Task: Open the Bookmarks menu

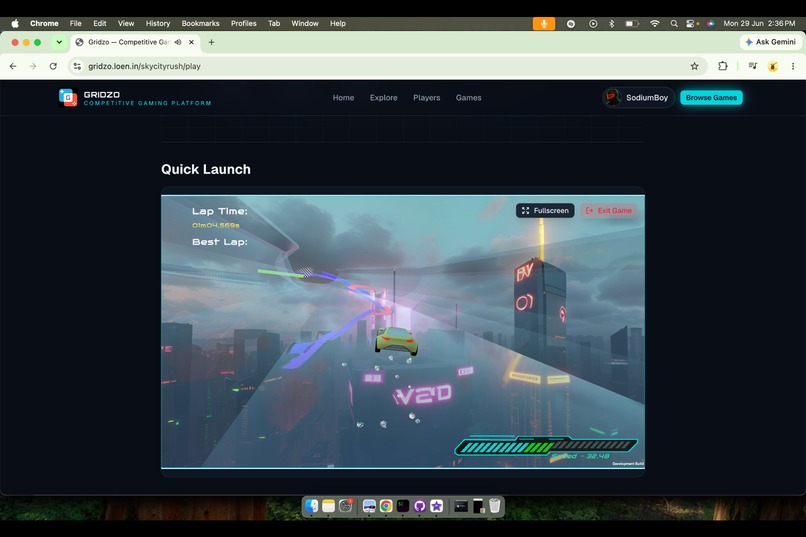Action: (x=200, y=23)
